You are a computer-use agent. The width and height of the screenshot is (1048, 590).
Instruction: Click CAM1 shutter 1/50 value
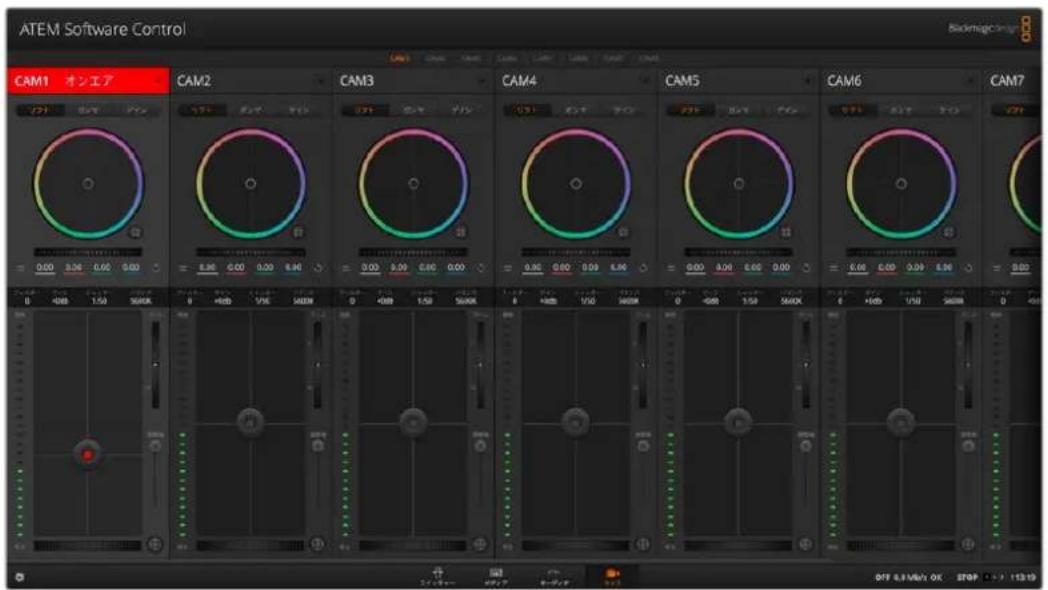tap(99, 301)
